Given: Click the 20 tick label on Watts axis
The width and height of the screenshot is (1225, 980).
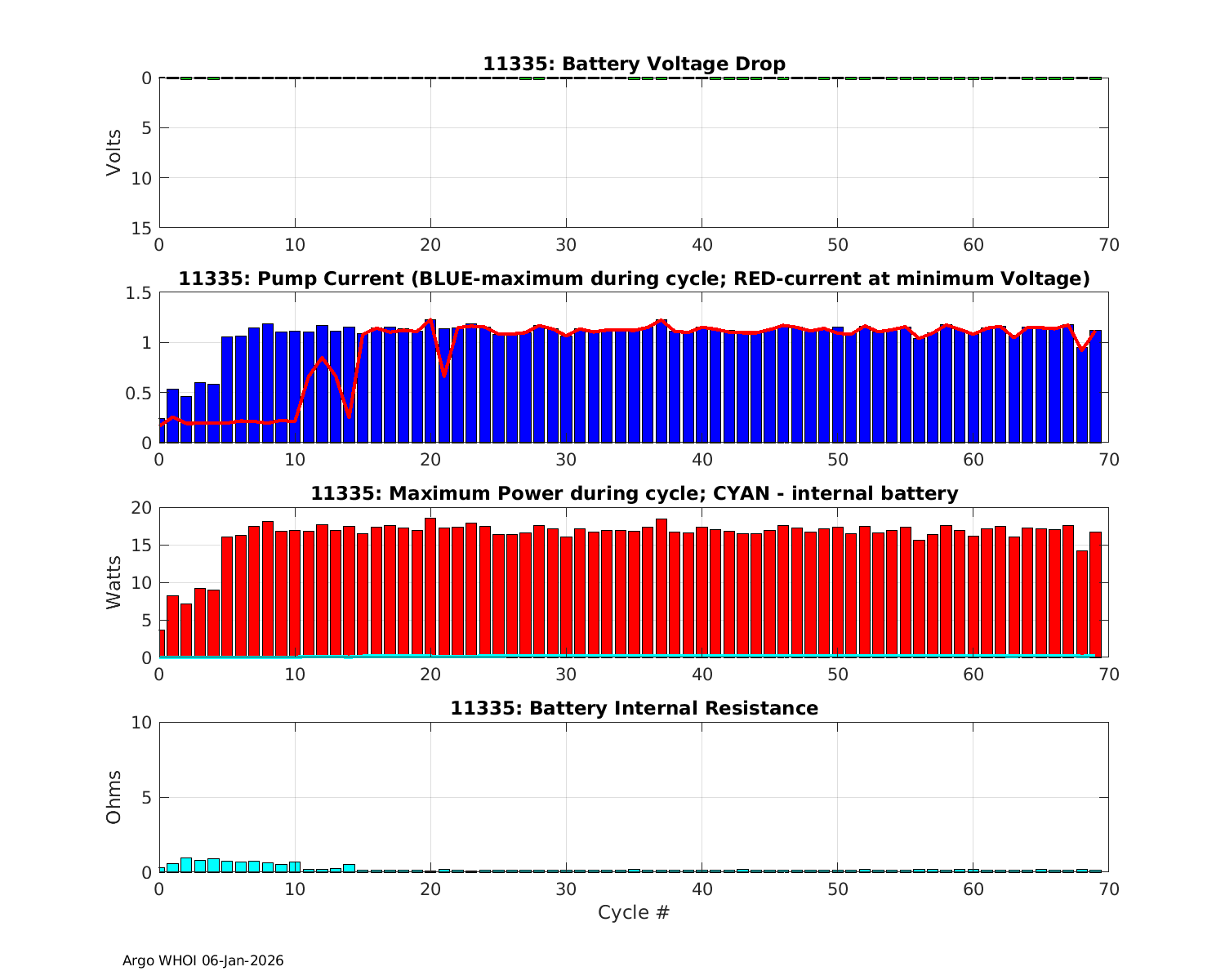Looking at the screenshot, I should [x=141, y=508].
